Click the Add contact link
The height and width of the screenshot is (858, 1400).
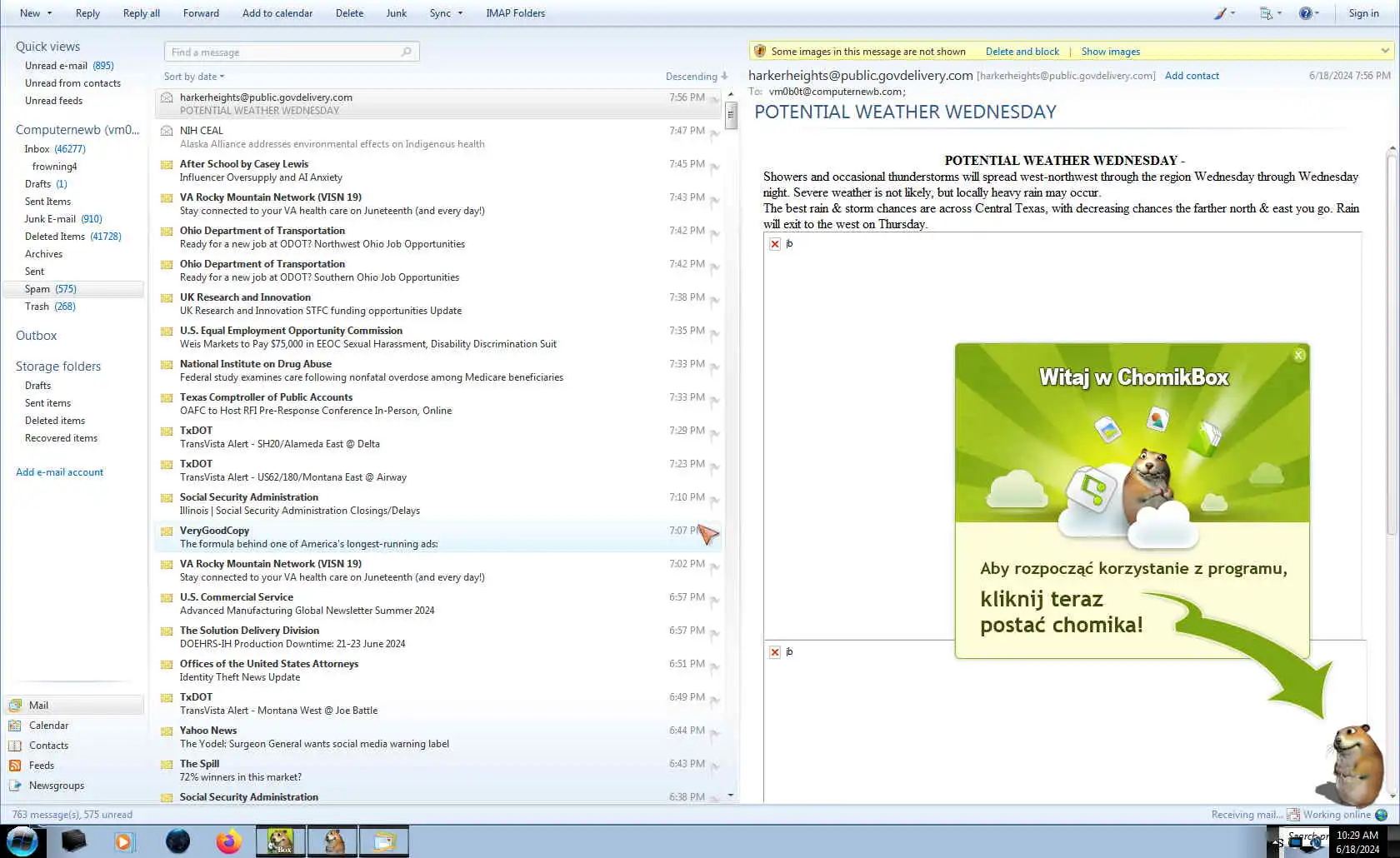point(1192,76)
